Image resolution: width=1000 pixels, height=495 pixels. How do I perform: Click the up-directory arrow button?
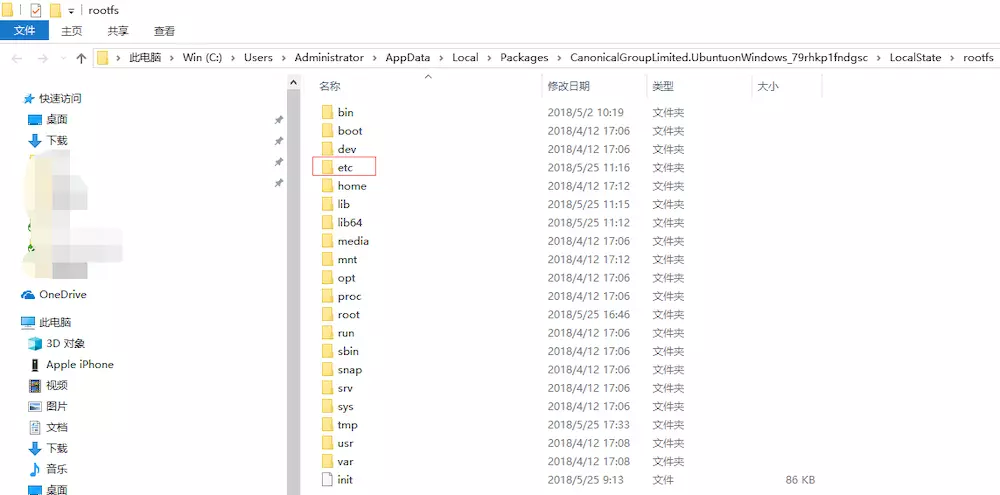pos(81,58)
